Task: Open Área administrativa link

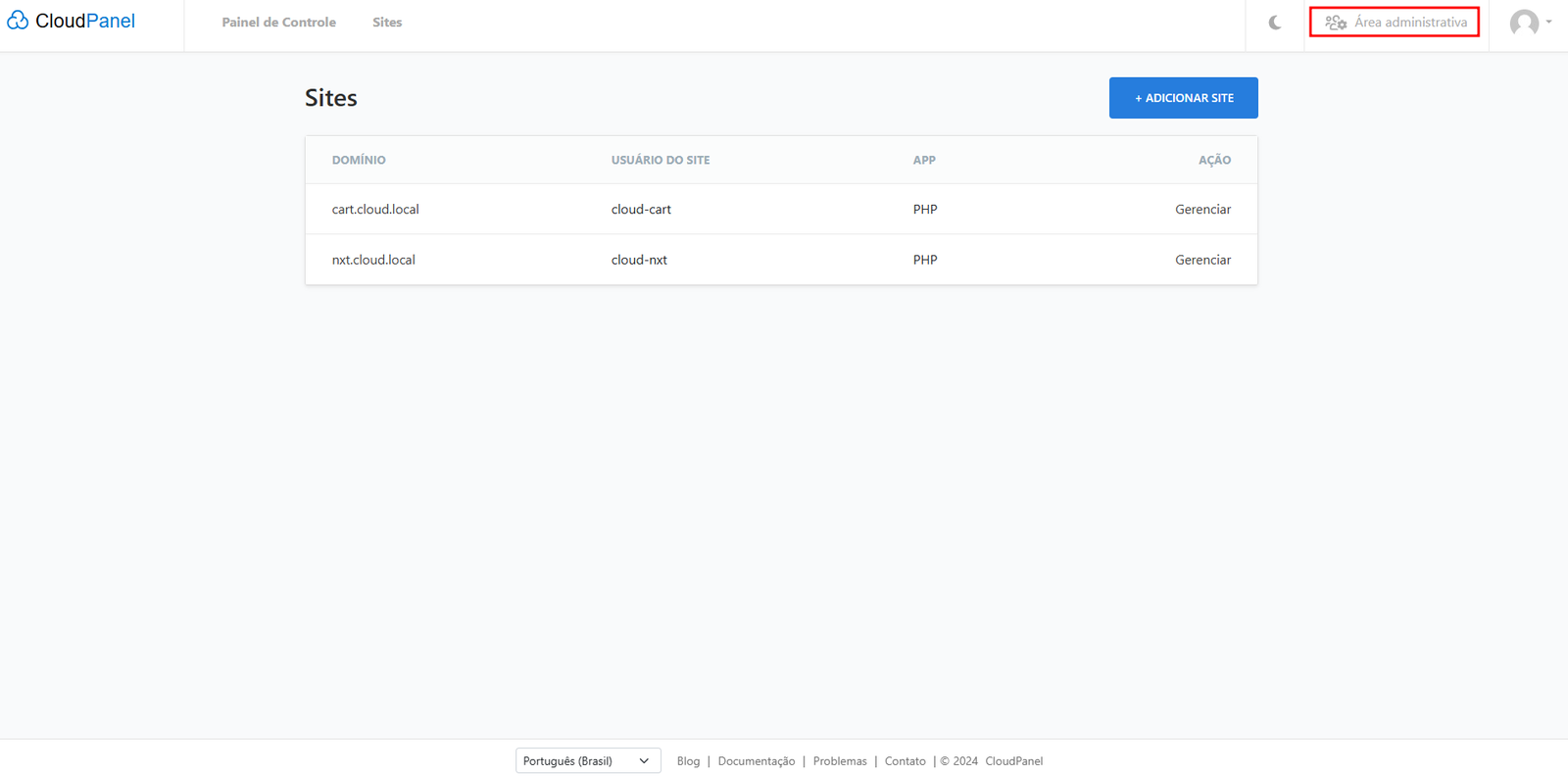Action: (1410, 23)
